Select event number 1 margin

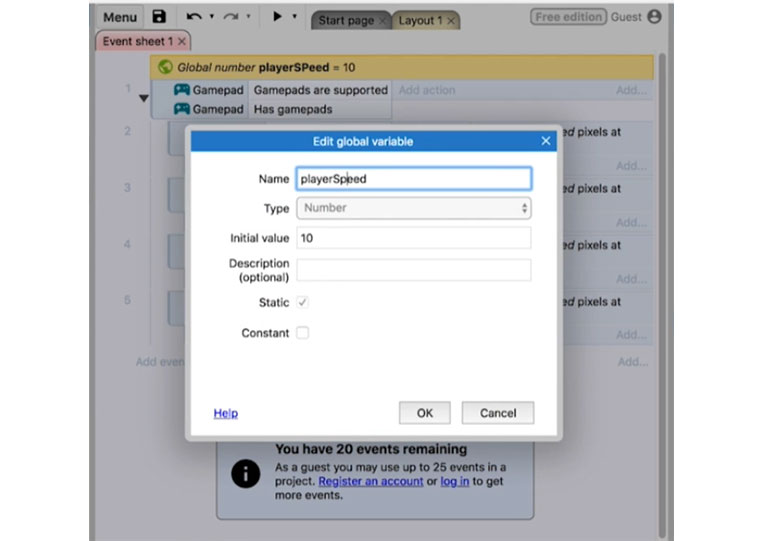[x=128, y=89]
